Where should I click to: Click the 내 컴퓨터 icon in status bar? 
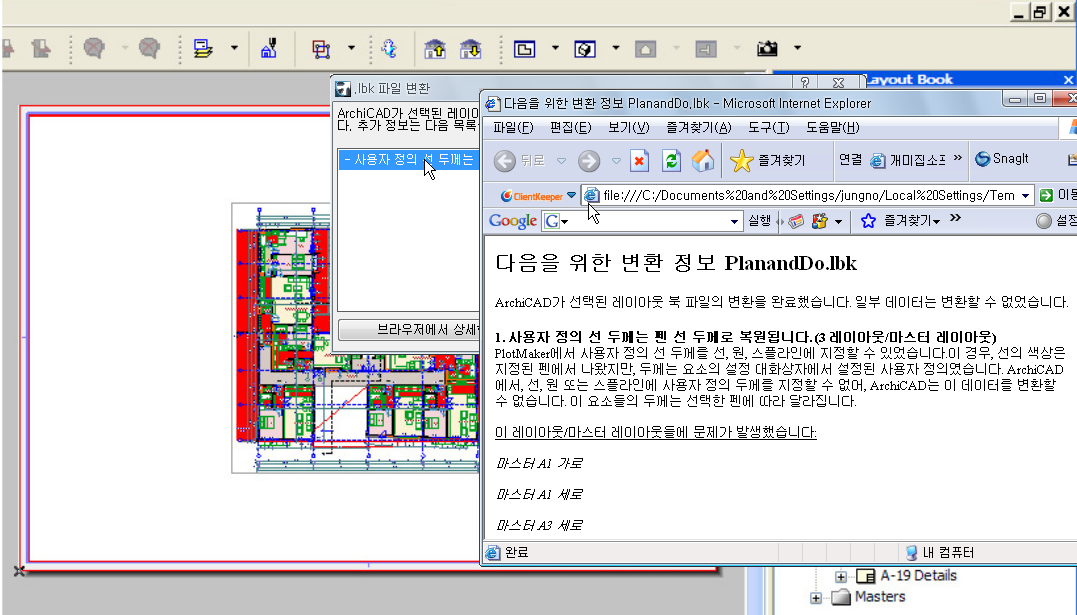tap(913, 551)
